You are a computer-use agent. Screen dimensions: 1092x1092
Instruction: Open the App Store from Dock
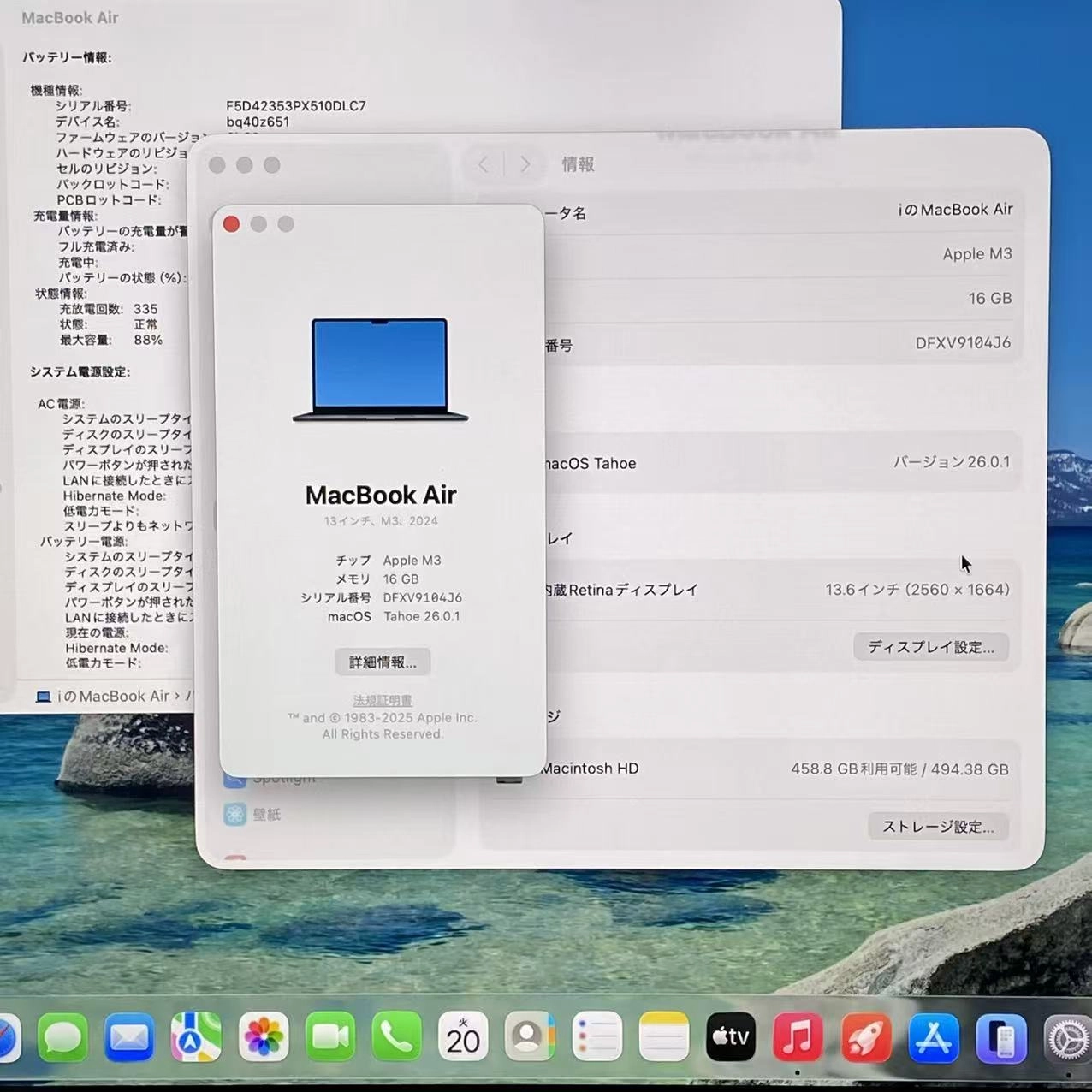pyautogui.click(x=933, y=1037)
